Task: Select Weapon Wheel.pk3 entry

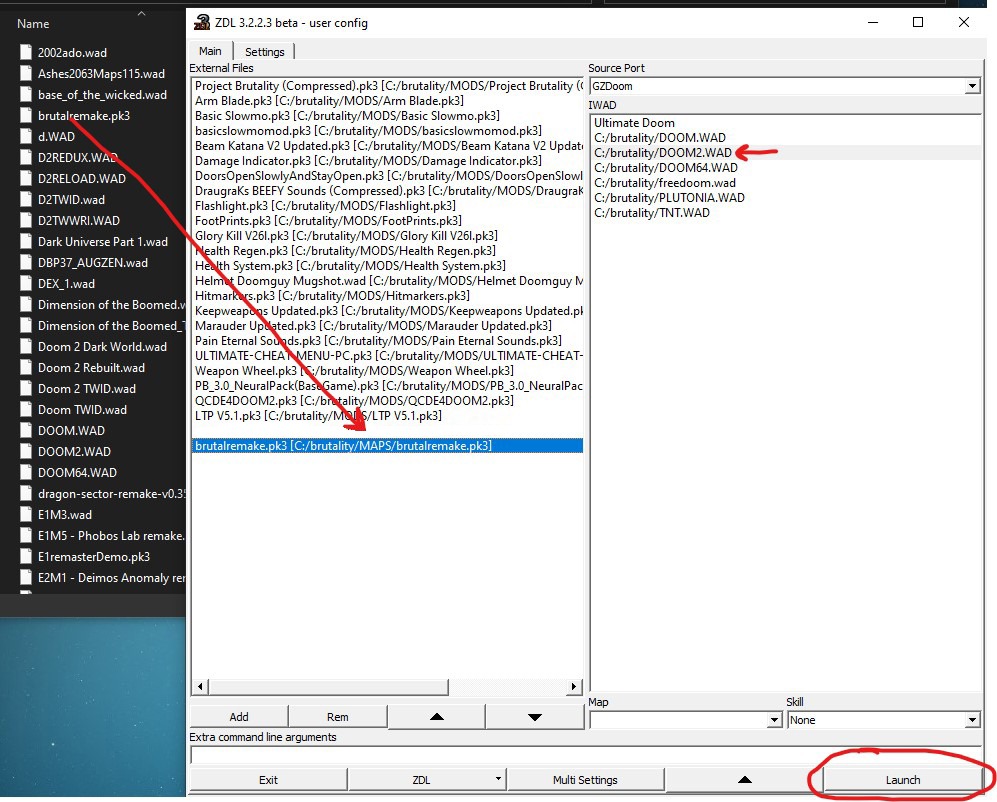Action: pos(387,371)
